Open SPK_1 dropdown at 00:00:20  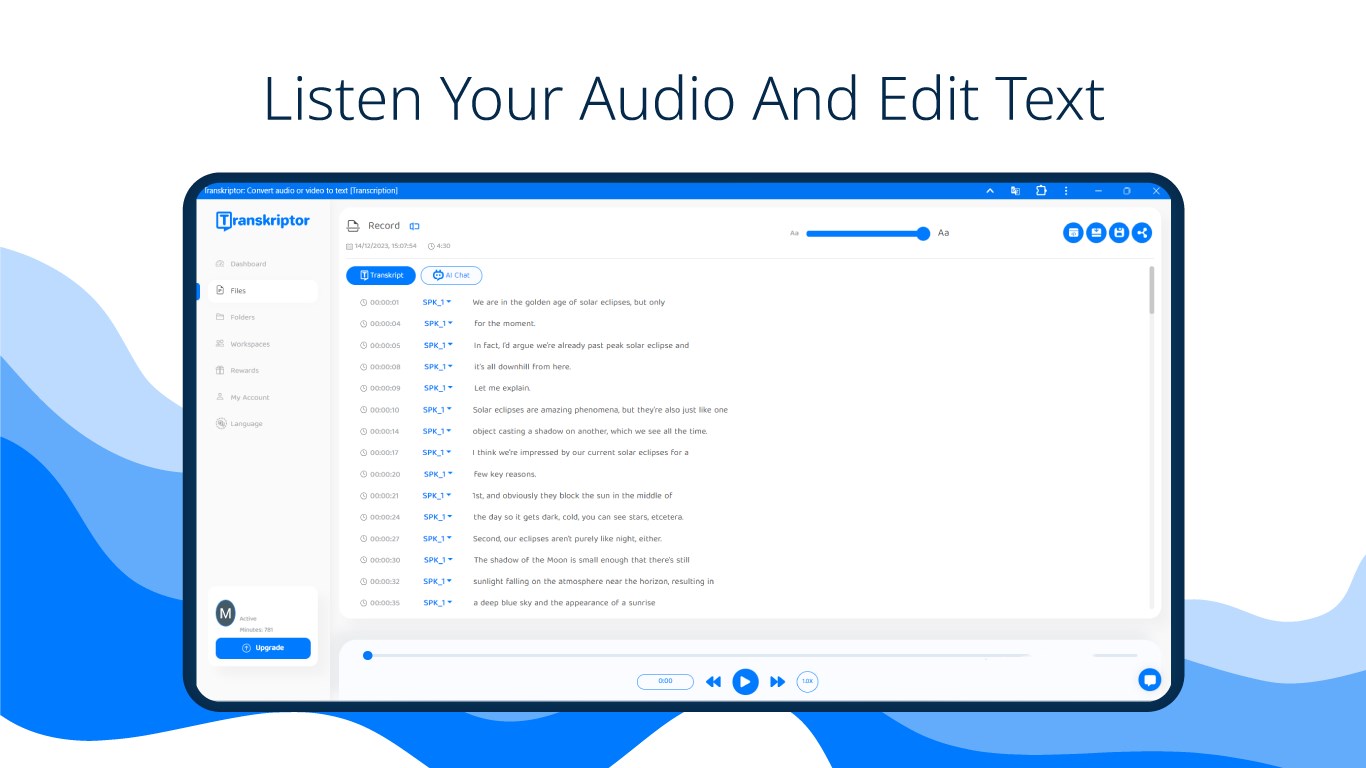tap(438, 474)
